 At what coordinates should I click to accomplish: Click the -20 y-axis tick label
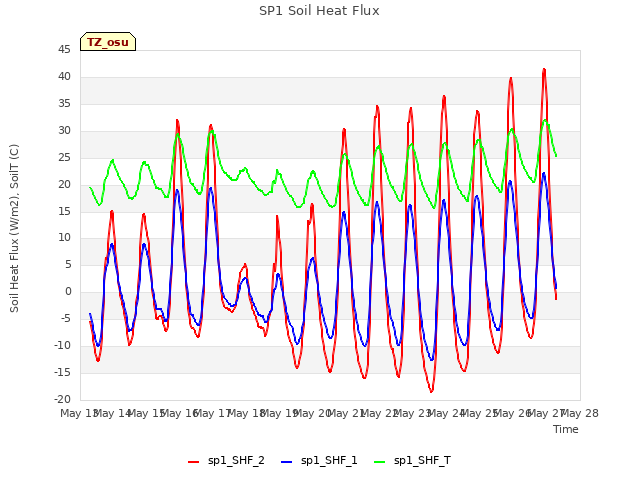click(x=62, y=400)
